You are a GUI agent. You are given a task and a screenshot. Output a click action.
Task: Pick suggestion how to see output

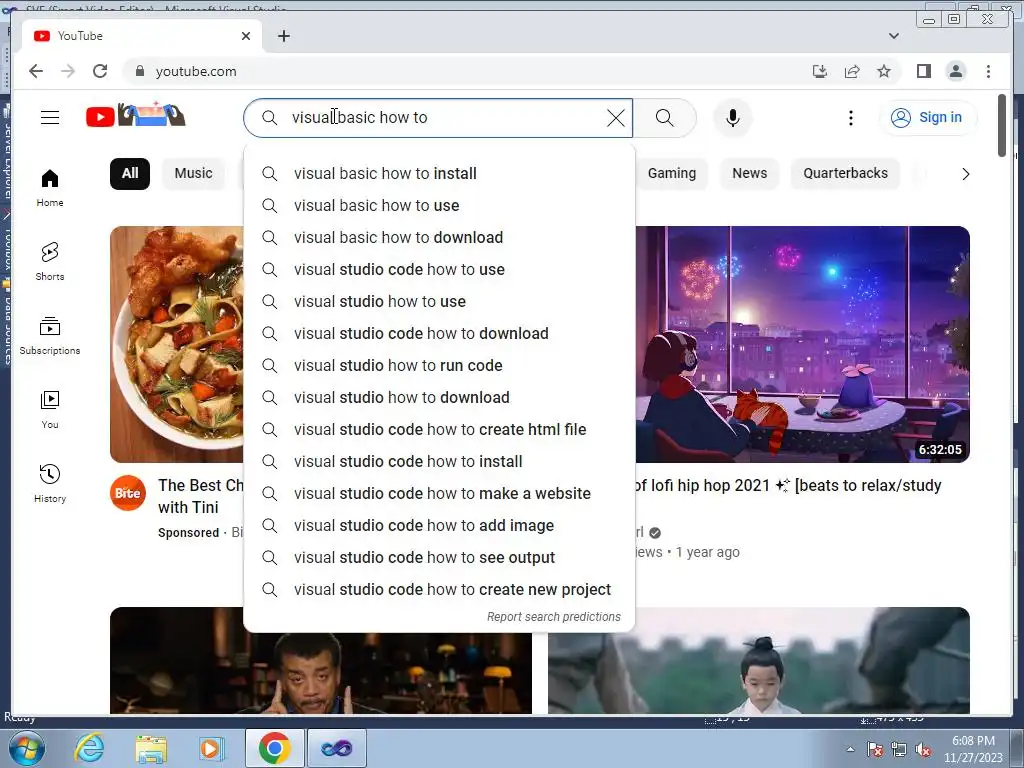tap(439, 558)
